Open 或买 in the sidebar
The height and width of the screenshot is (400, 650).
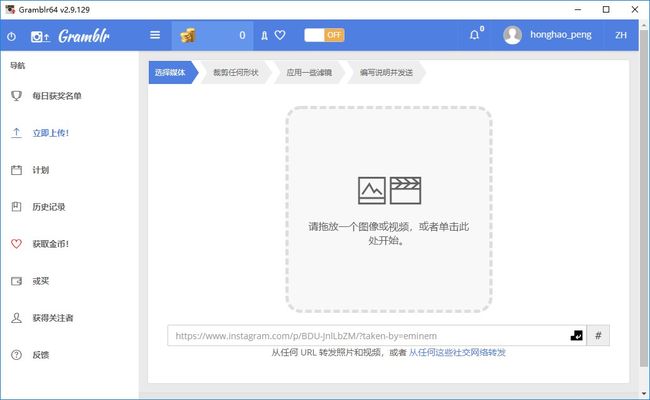click(41, 281)
